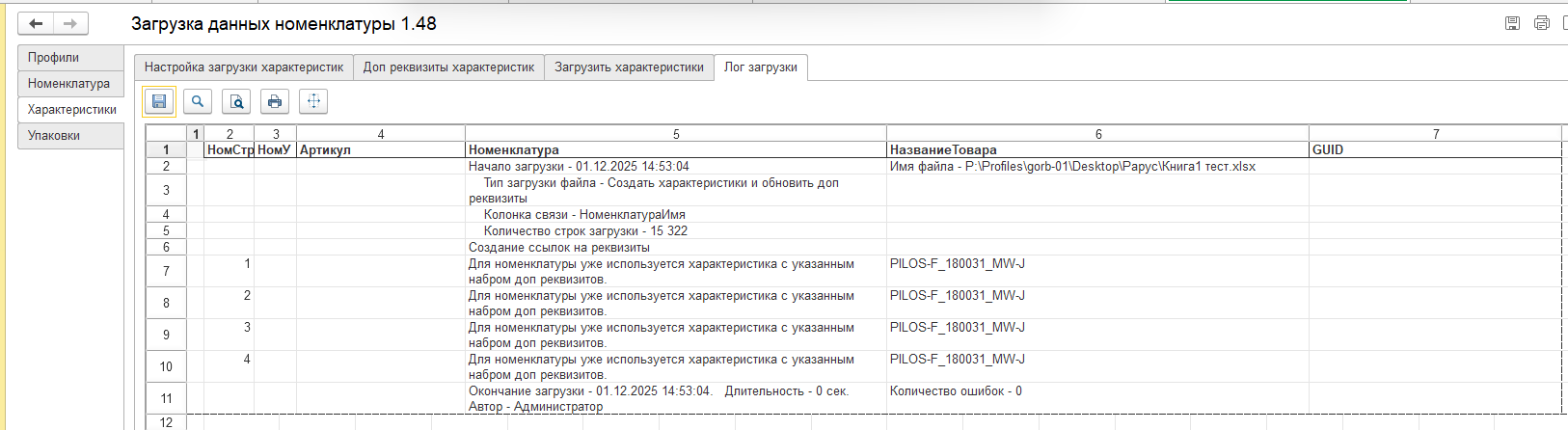Click the forward navigation arrow
Viewport: 1568px width, 430px height.
(x=69, y=24)
